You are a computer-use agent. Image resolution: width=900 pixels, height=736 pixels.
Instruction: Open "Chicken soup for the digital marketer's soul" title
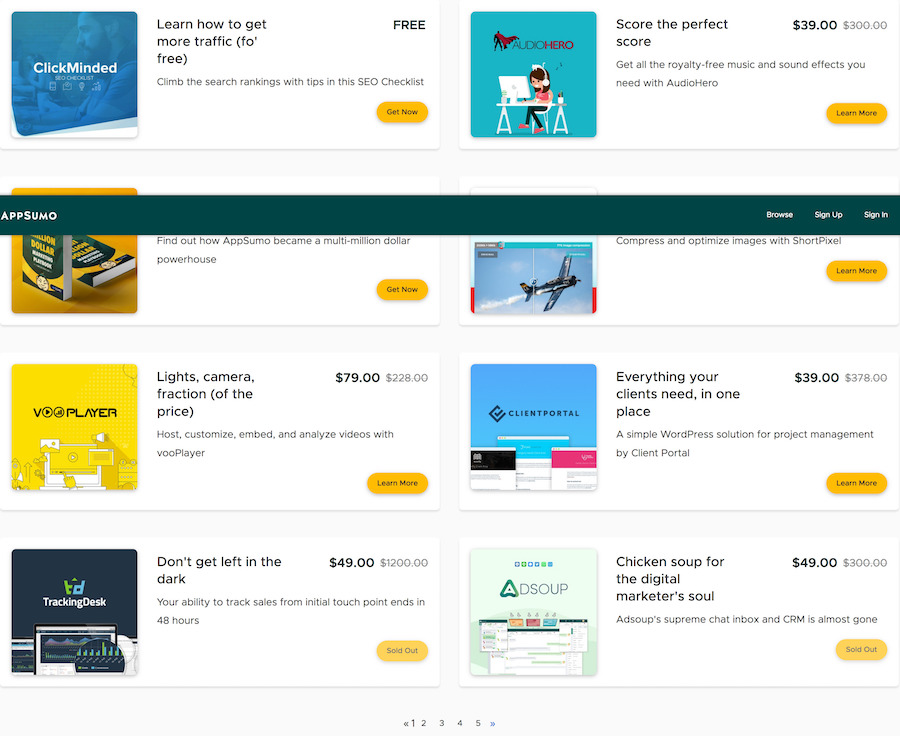point(672,579)
